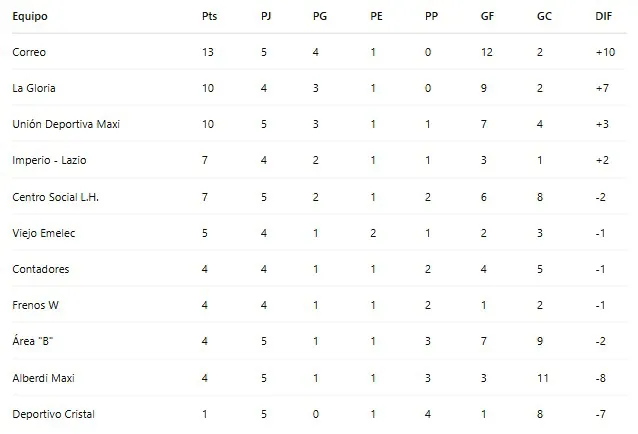Click the DIF column header
This screenshot has height=434, width=638.
click(x=603, y=17)
